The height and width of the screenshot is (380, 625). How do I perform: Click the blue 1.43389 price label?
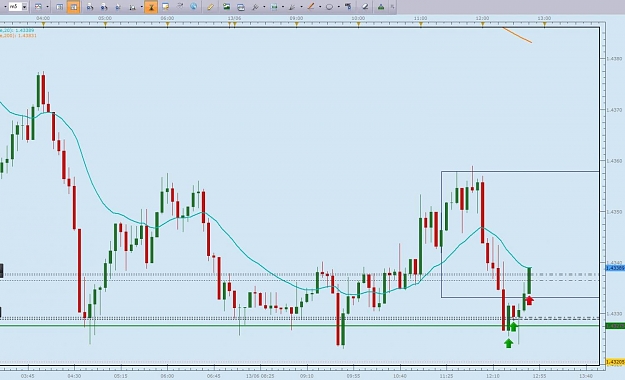[615, 268]
